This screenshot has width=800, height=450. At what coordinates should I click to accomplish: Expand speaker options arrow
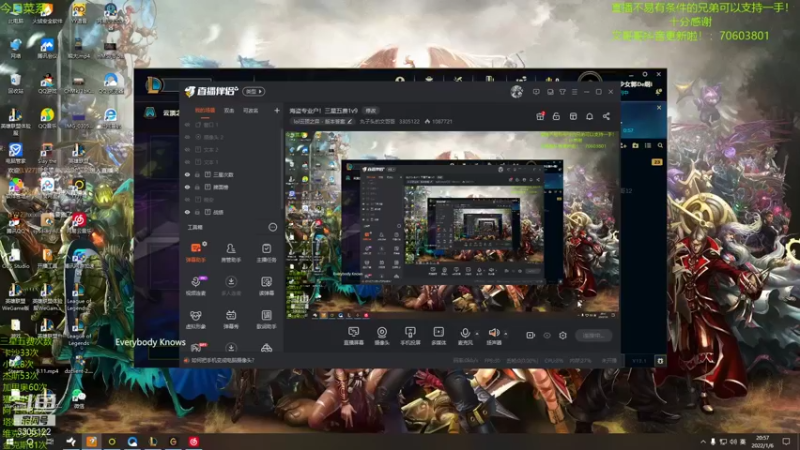pyautogui.click(x=506, y=334)
